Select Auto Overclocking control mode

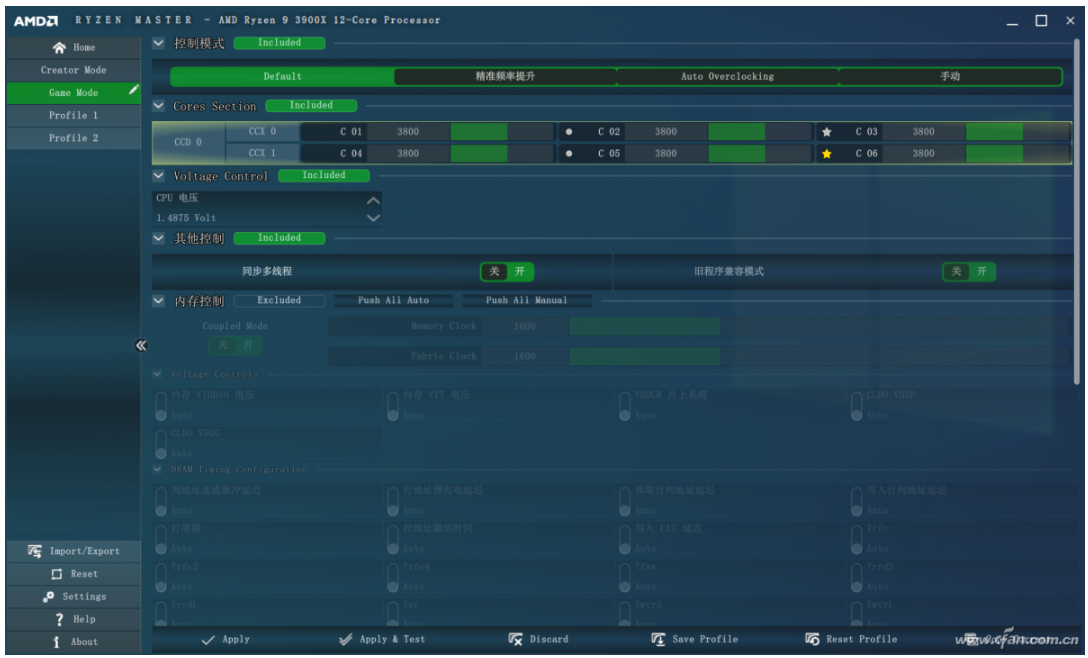727,76
